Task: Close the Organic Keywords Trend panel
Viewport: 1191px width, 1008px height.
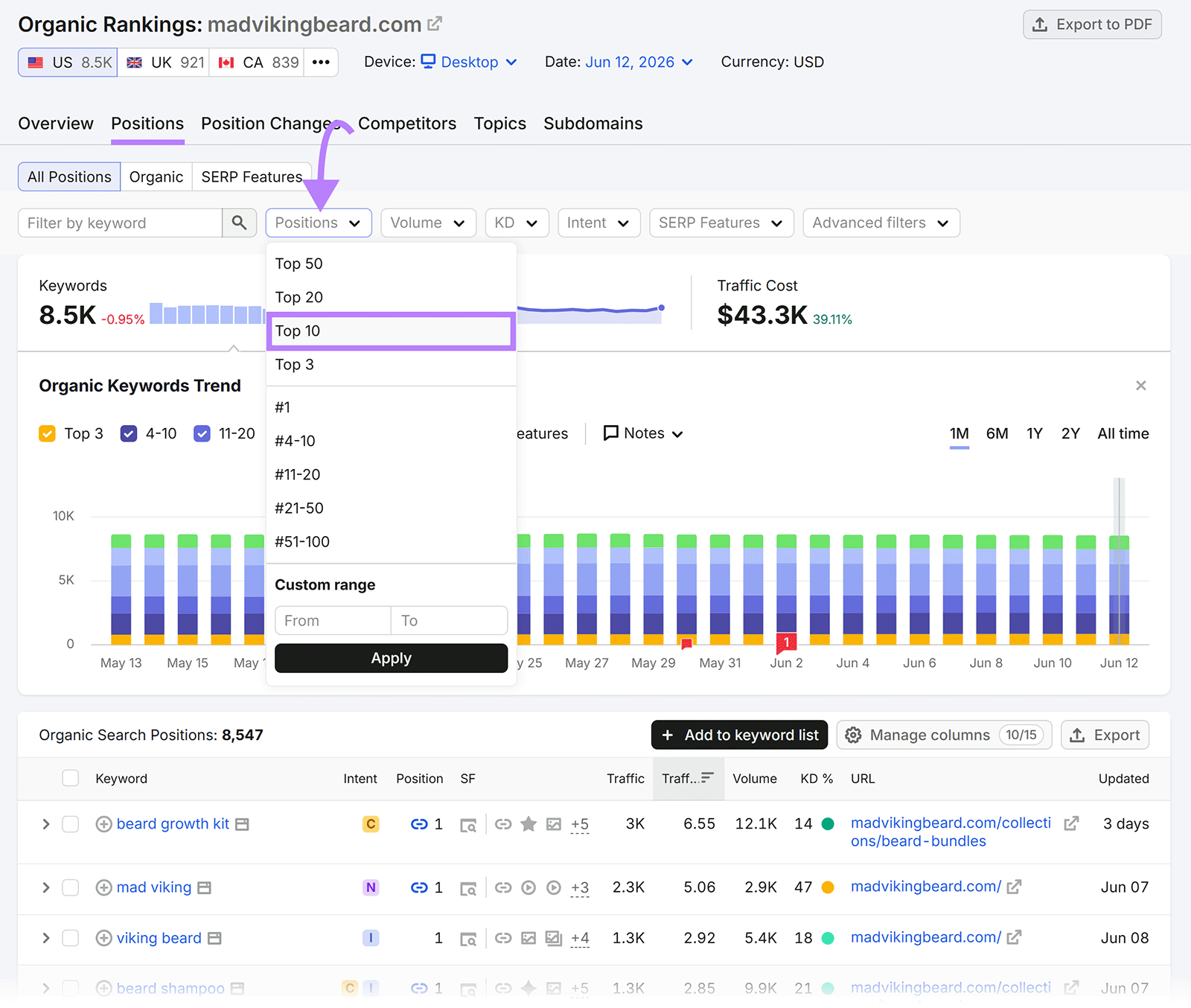Action: 1140,386
